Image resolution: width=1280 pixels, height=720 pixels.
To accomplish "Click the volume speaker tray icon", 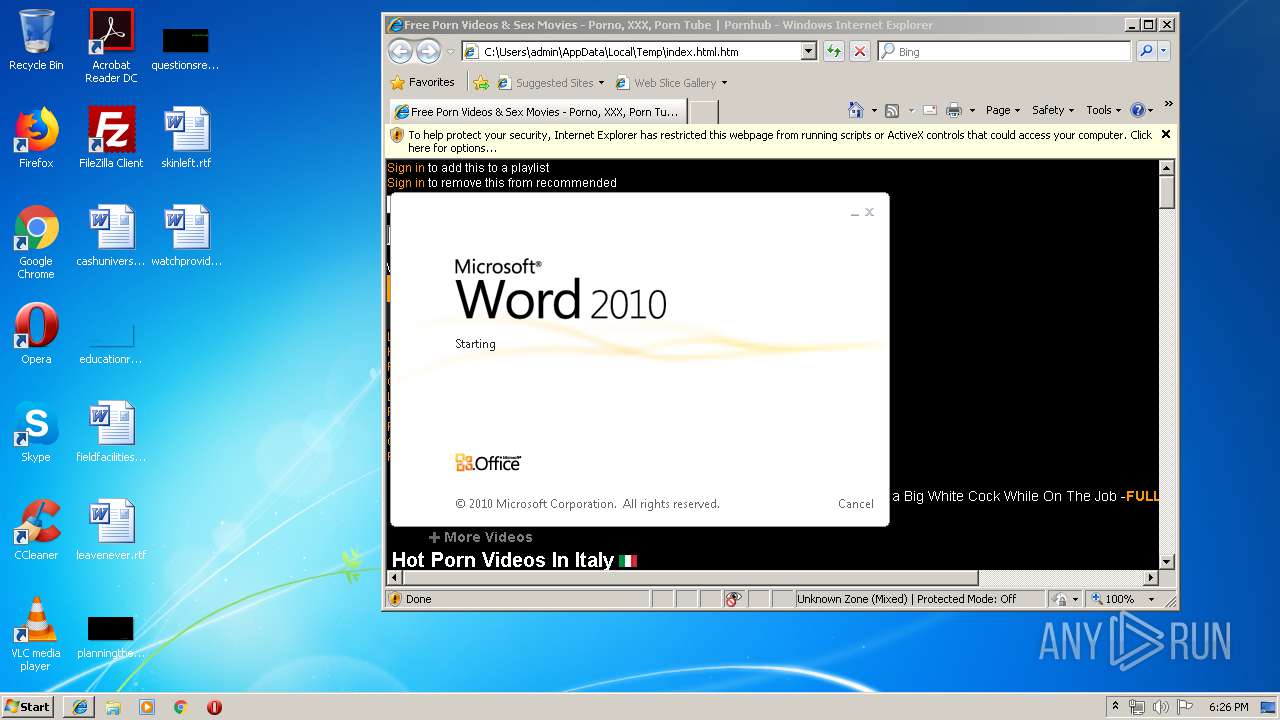I will pyautogui.click(x=1160, y=707).
